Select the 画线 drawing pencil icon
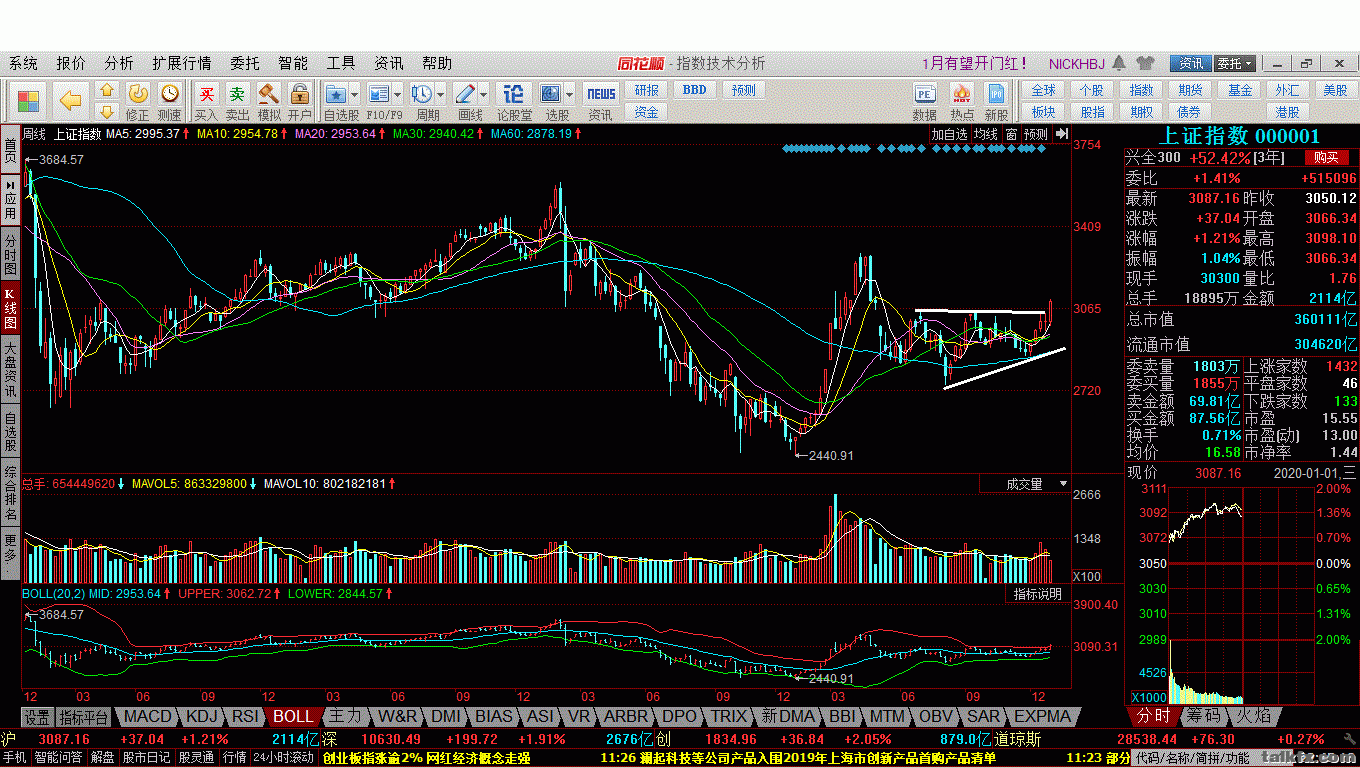 (x=465, y=94)
